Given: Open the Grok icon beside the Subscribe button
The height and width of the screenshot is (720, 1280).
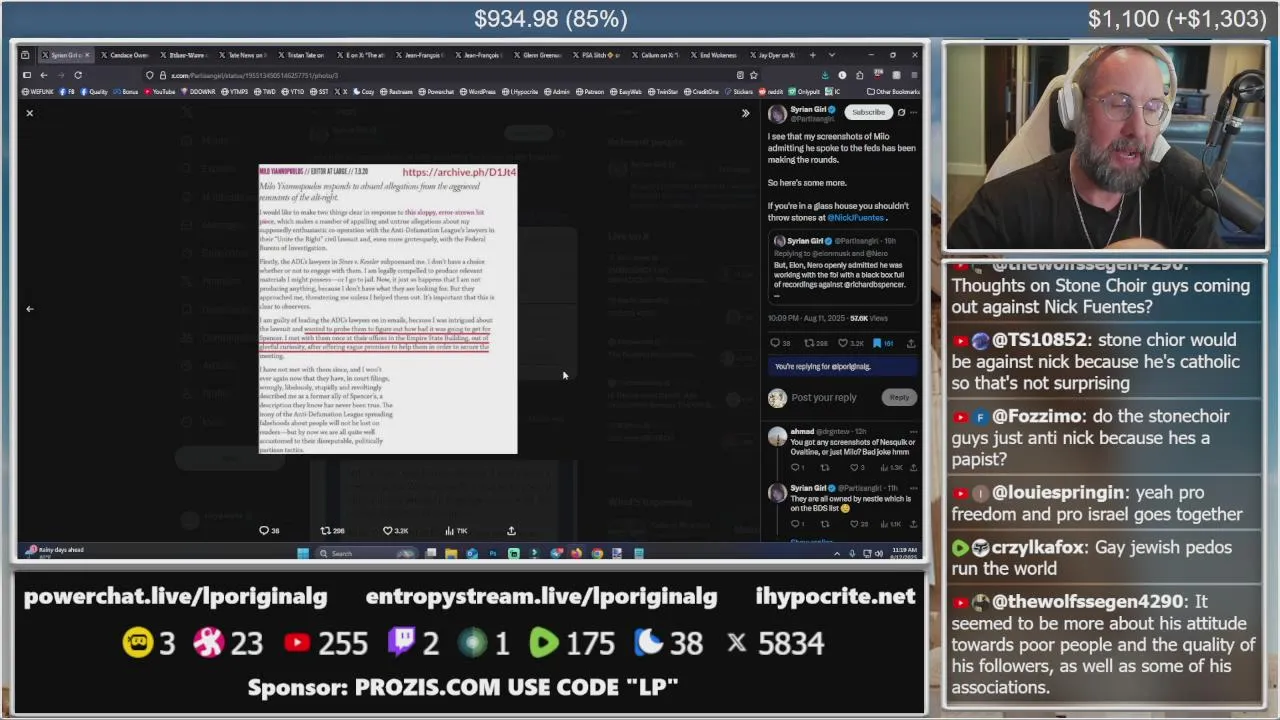Looking at the screenshot, I should tap(901, 112).
